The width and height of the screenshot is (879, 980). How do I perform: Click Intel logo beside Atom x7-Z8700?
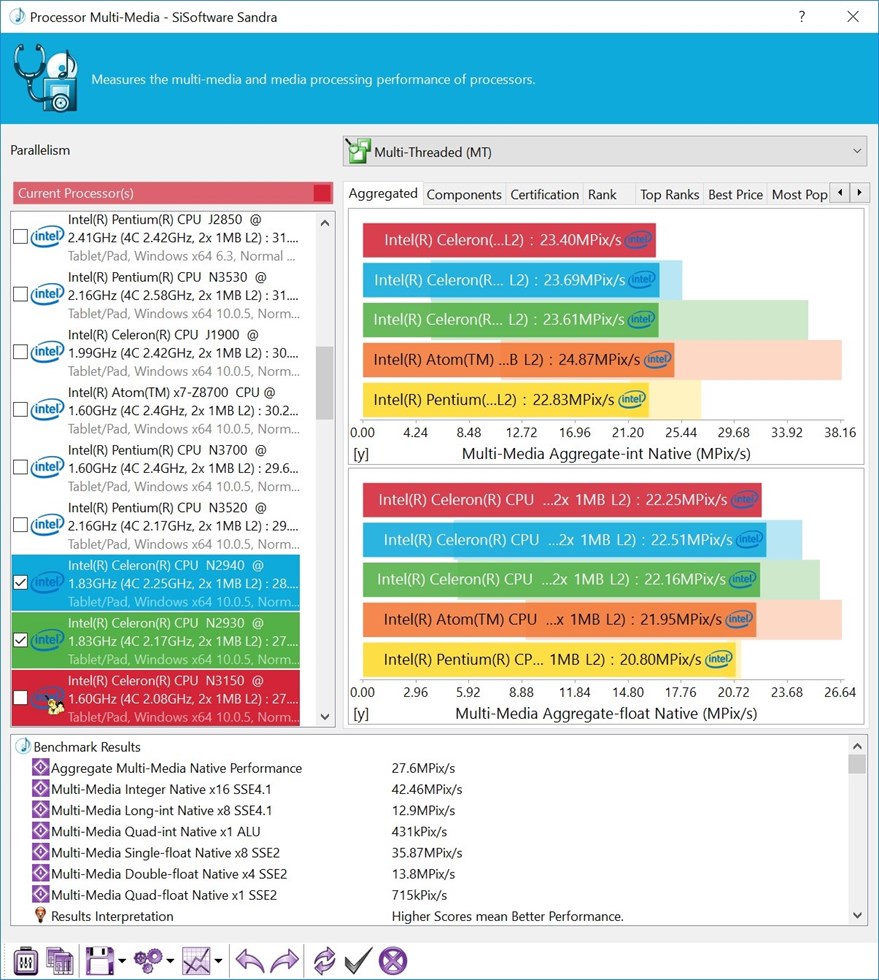point(48,410)
